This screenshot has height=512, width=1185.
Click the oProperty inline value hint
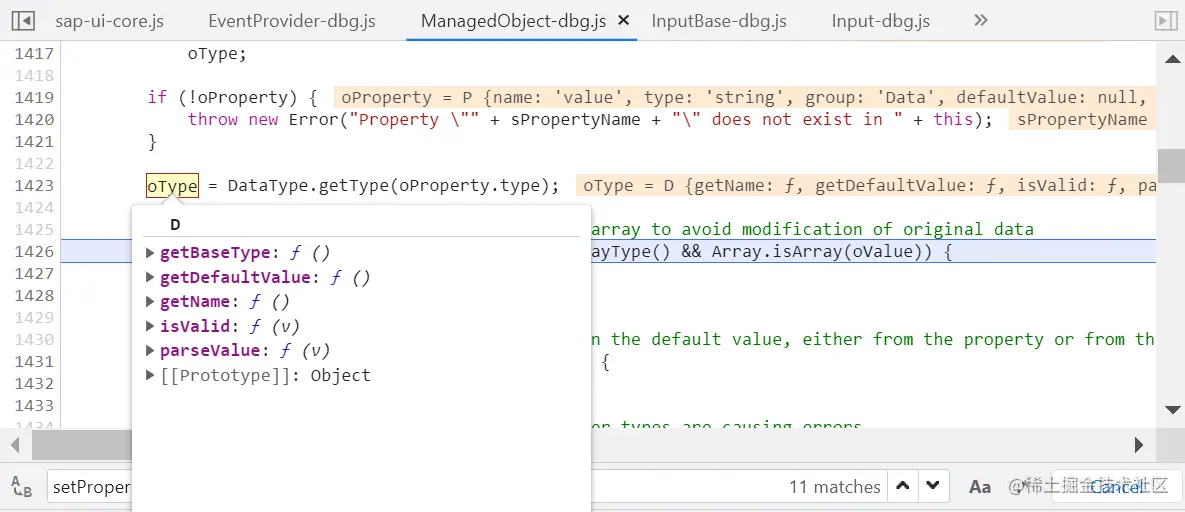tap(744, 98)
